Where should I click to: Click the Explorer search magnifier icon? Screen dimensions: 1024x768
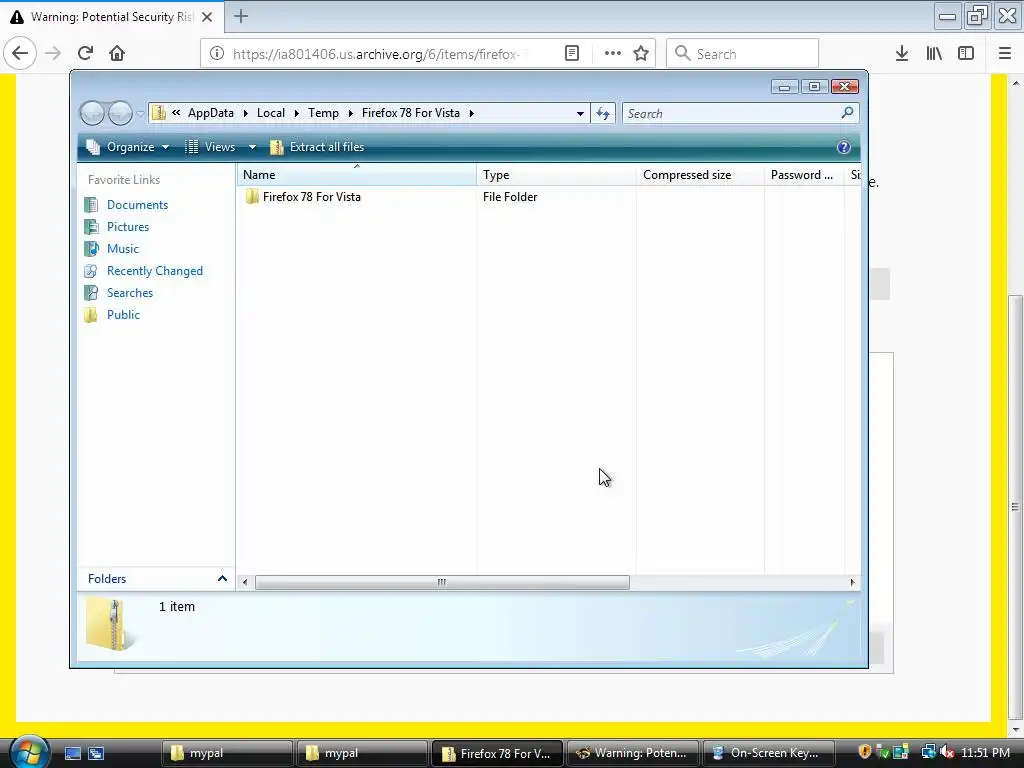[x=848, y=113]
